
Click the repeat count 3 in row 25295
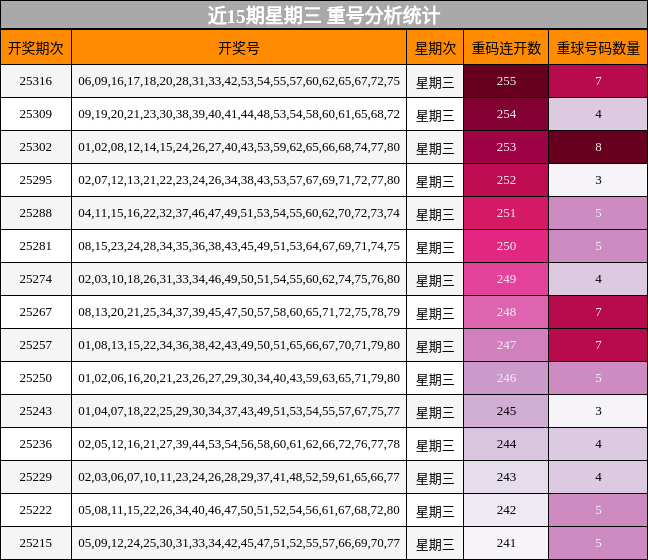(598, 180)
